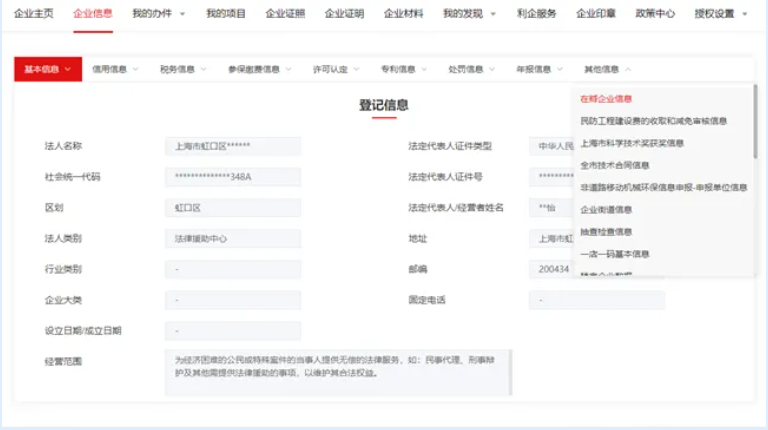The height and width of the screenshot is (430, 768).
Task: Select the 基本信息 red tab
Action: tap(47, 69)
